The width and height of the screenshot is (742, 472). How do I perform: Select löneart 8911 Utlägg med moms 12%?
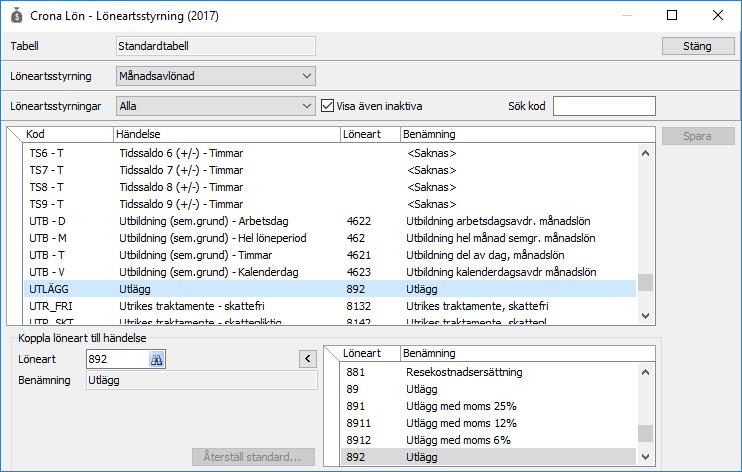pos(488,423)
